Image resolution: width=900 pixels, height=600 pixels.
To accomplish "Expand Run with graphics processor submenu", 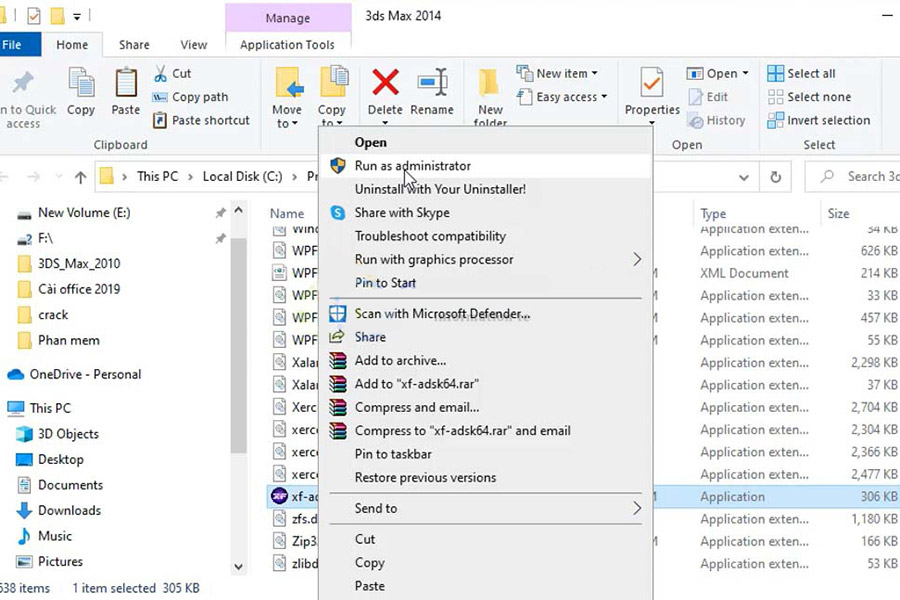I will click(x=637, y=260).
